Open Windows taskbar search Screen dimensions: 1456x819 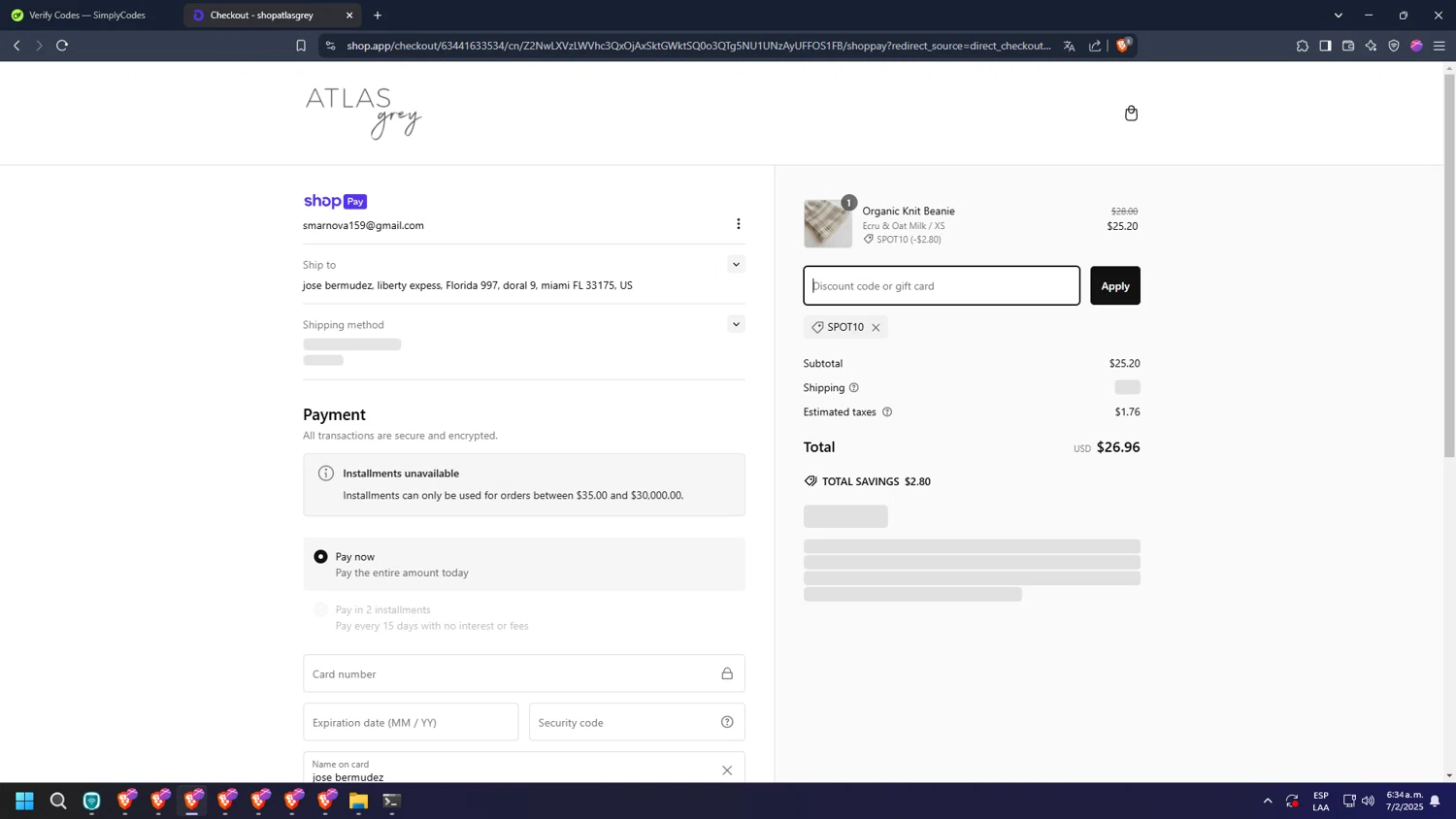coord(58,801)
